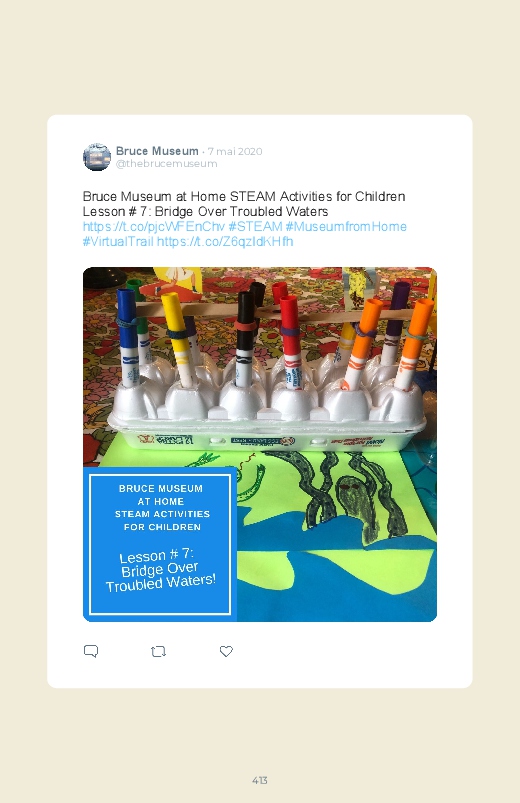Select the #STEAM hashtag
Screen dimensions: 520x803
[255, 226]
